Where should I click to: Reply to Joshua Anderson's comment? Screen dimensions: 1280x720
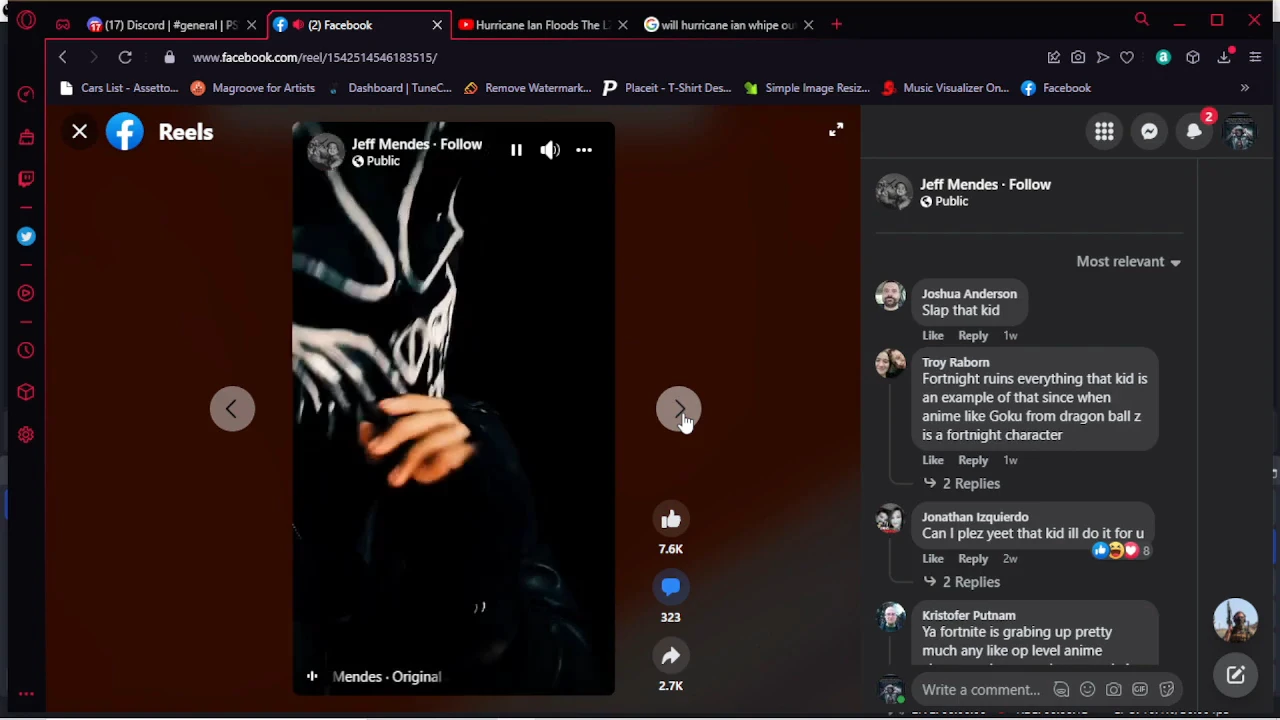point(973,336)
